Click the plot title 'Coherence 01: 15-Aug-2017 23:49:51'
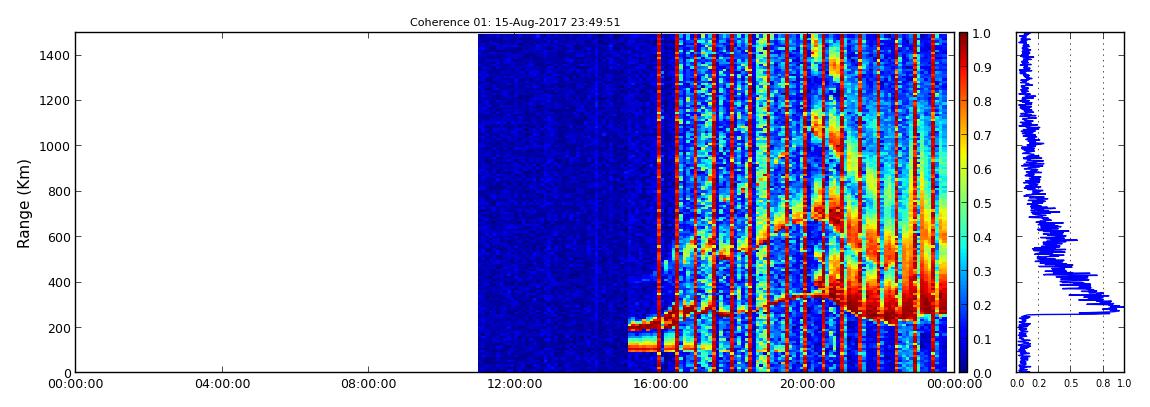 pyautogui.click(x=515, y=23)
